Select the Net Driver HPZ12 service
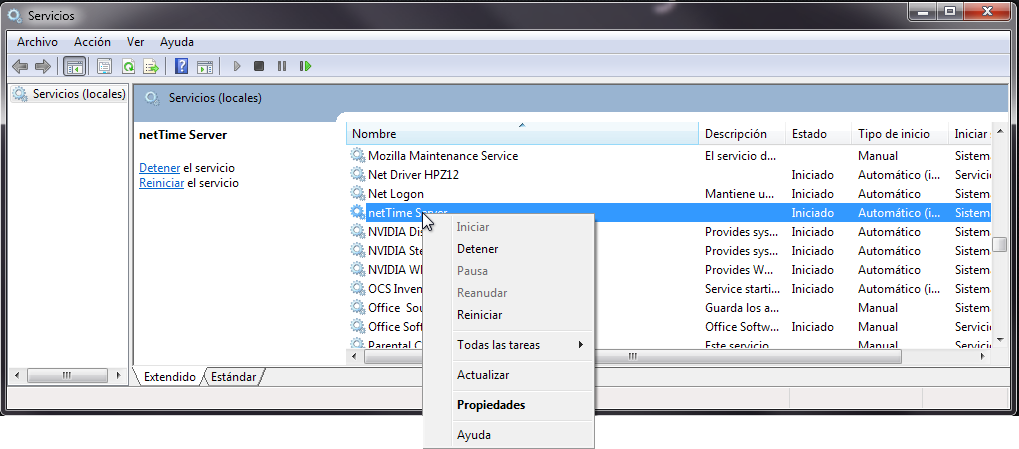Screen dimensions: 1019x449 pyautogui.click(x=669, y=175)
